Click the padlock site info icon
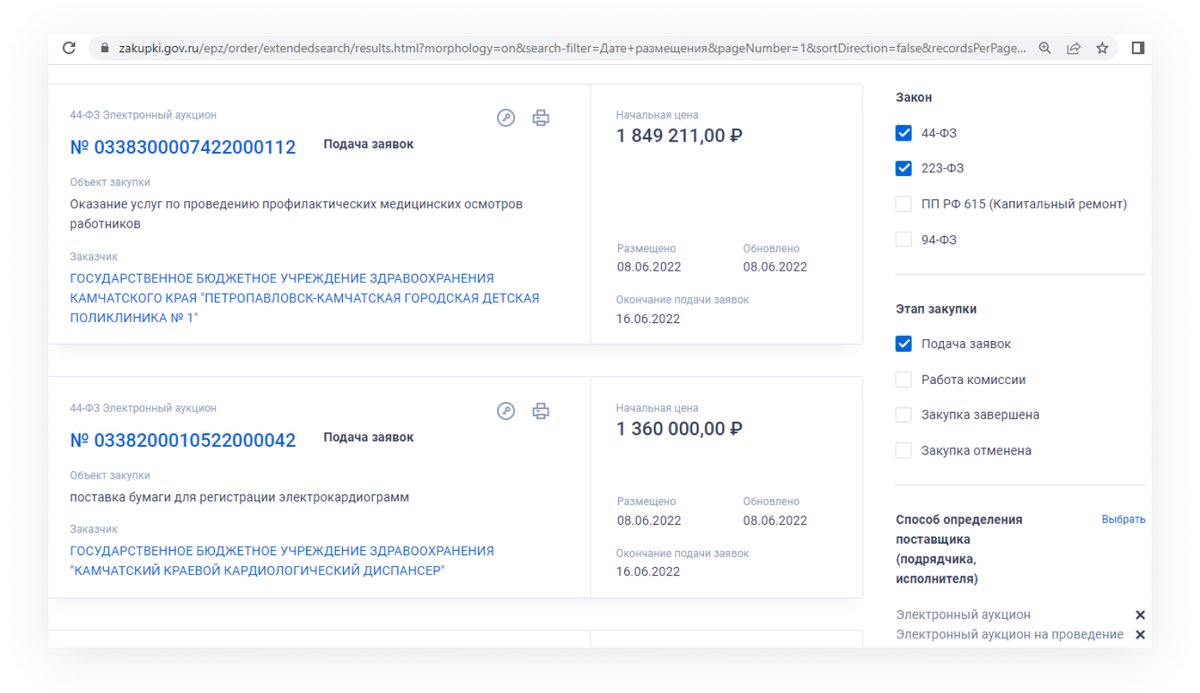 coord(104,48)
